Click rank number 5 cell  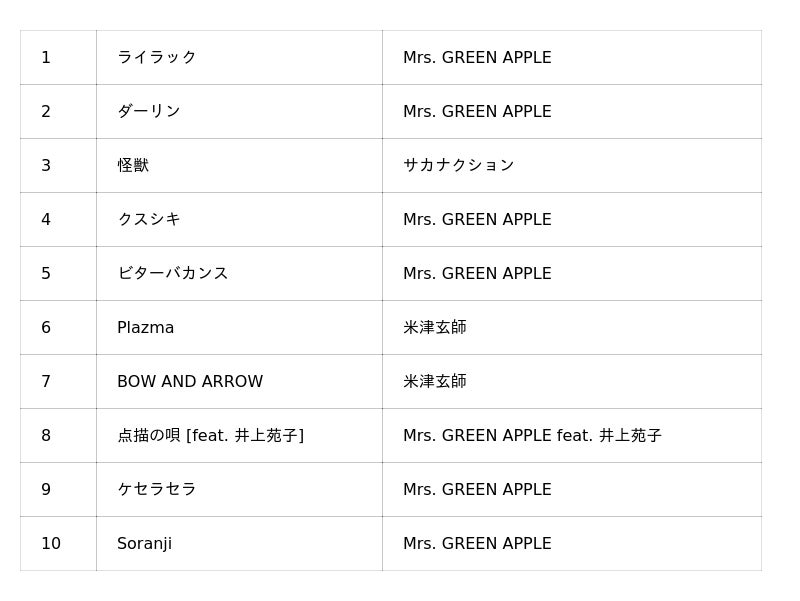pyautogui.click(x=58, y=273)
